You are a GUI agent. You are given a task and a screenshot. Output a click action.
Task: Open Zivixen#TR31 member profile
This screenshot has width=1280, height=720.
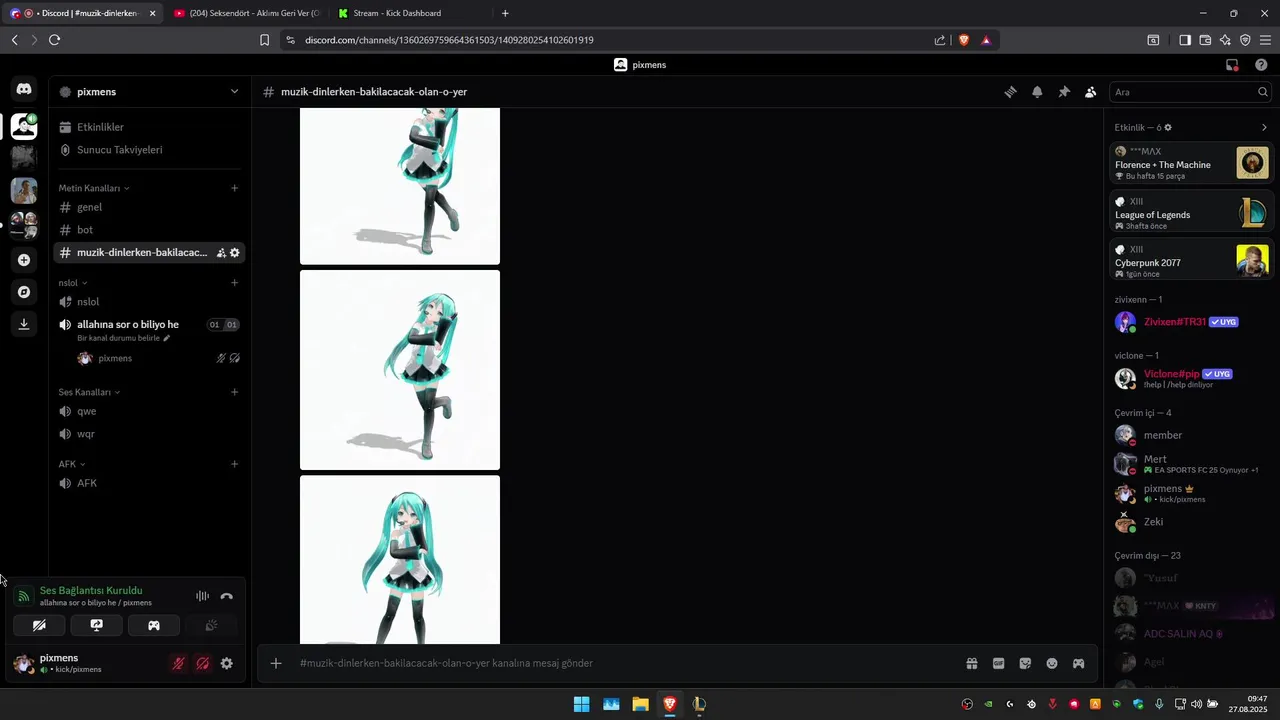tap(1190, 322)
